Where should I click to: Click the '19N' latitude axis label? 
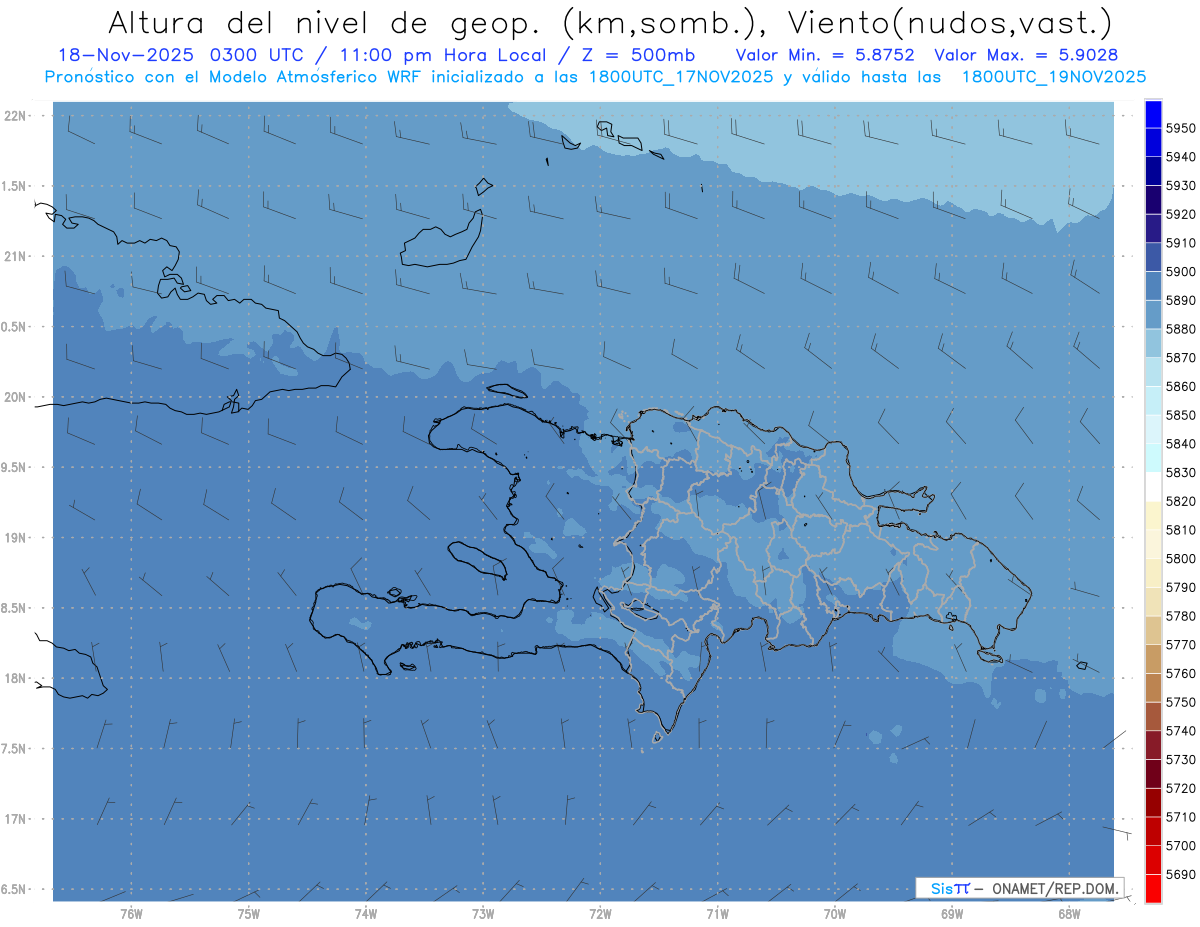[x=16, y=538]
